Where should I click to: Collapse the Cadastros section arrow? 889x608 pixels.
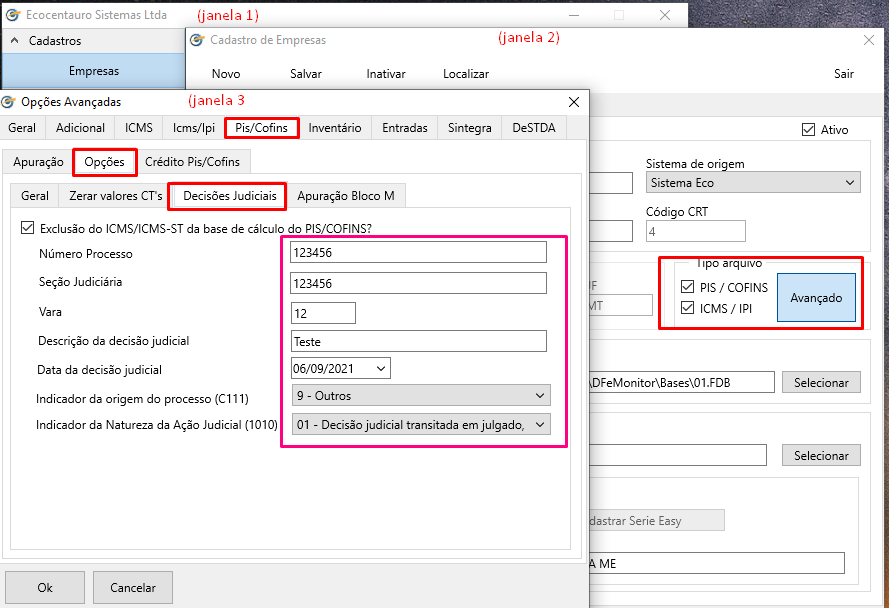pos(15,41)
